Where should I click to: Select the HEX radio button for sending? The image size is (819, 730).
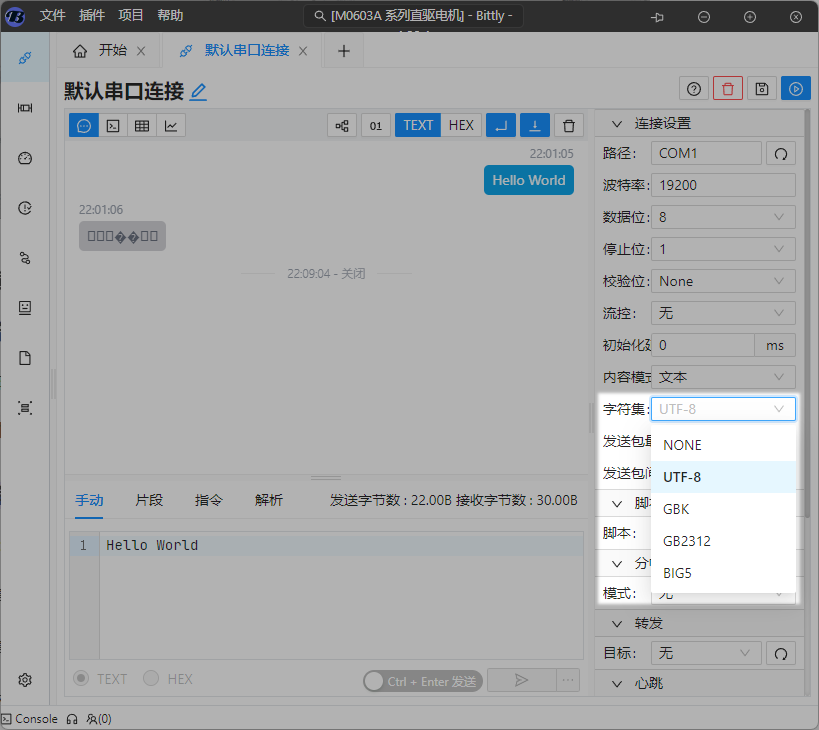pos(152,679)
